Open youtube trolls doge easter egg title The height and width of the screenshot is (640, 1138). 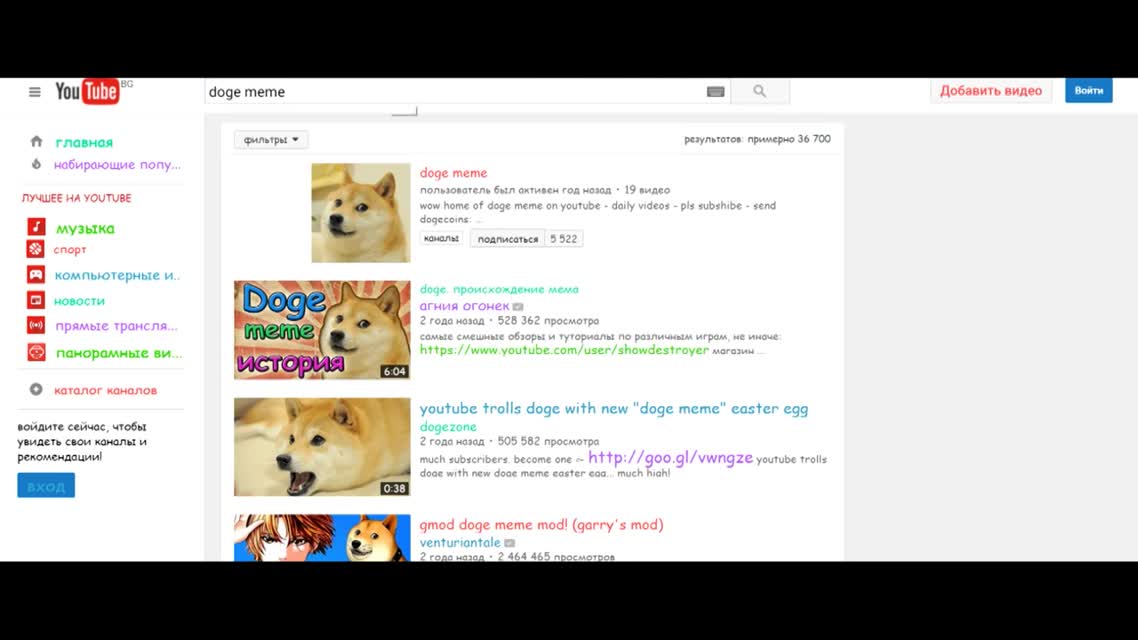pos(613,409)
